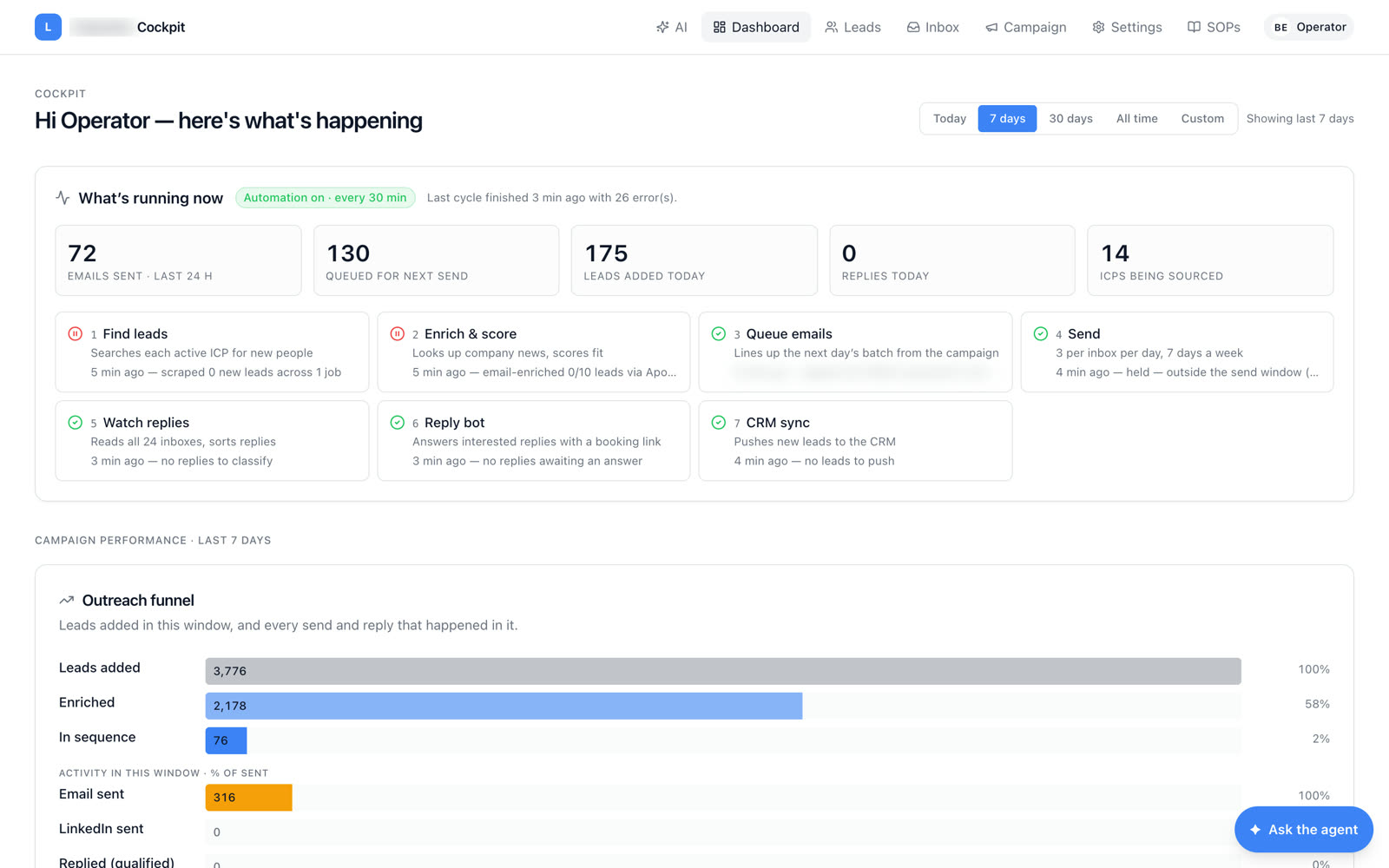Open the SOPs page link
Viewport: 1389px width, 868px height.
(1214, 27)
